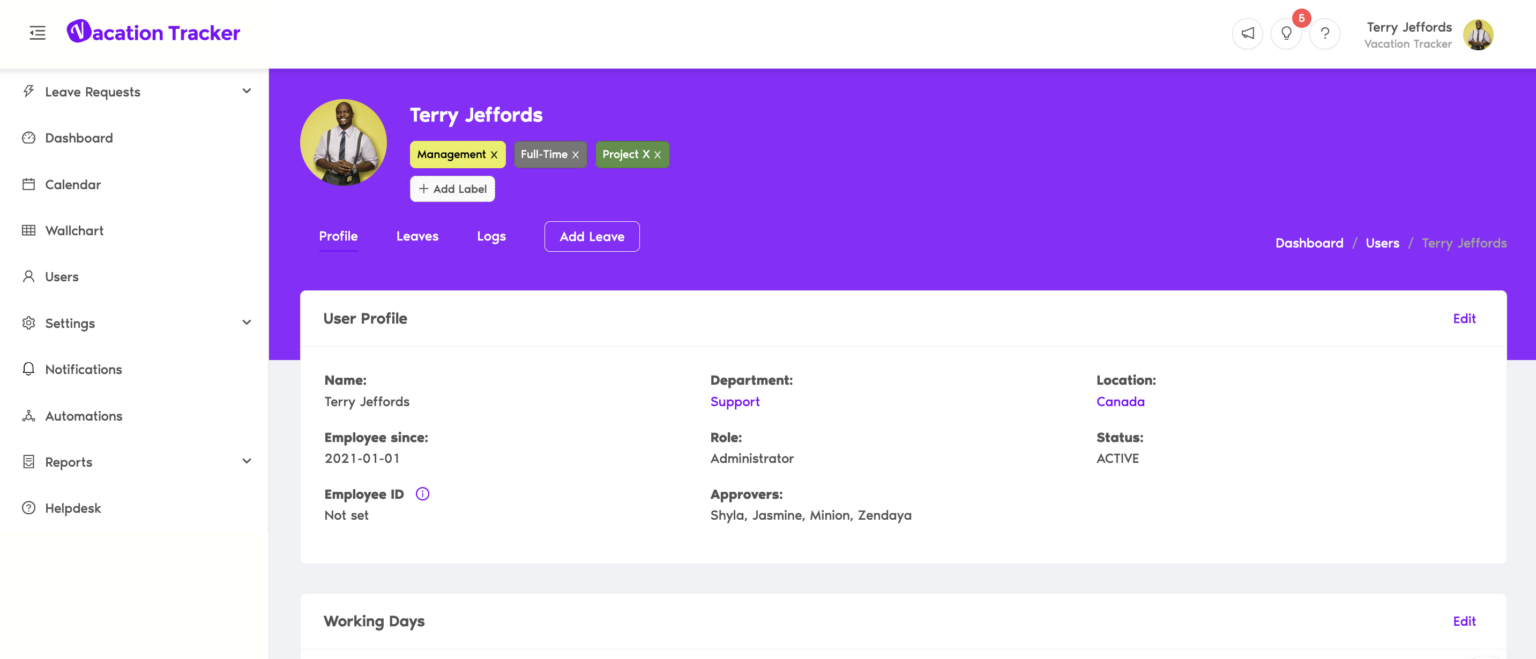
Task: Click the Reports document icon
Action: click(29, 462)
